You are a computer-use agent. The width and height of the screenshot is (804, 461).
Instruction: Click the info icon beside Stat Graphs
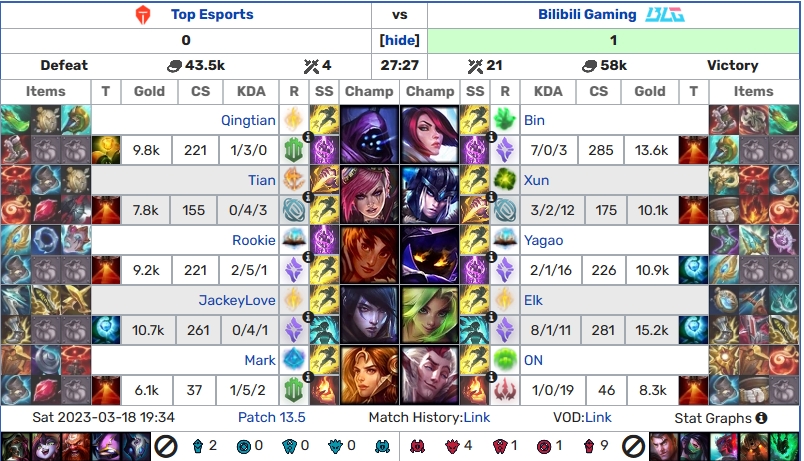coord(761,418)
